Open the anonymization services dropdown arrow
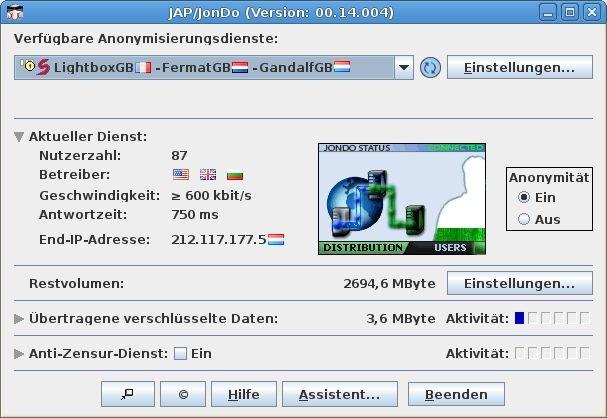607x418 pixels. [404, 68]
